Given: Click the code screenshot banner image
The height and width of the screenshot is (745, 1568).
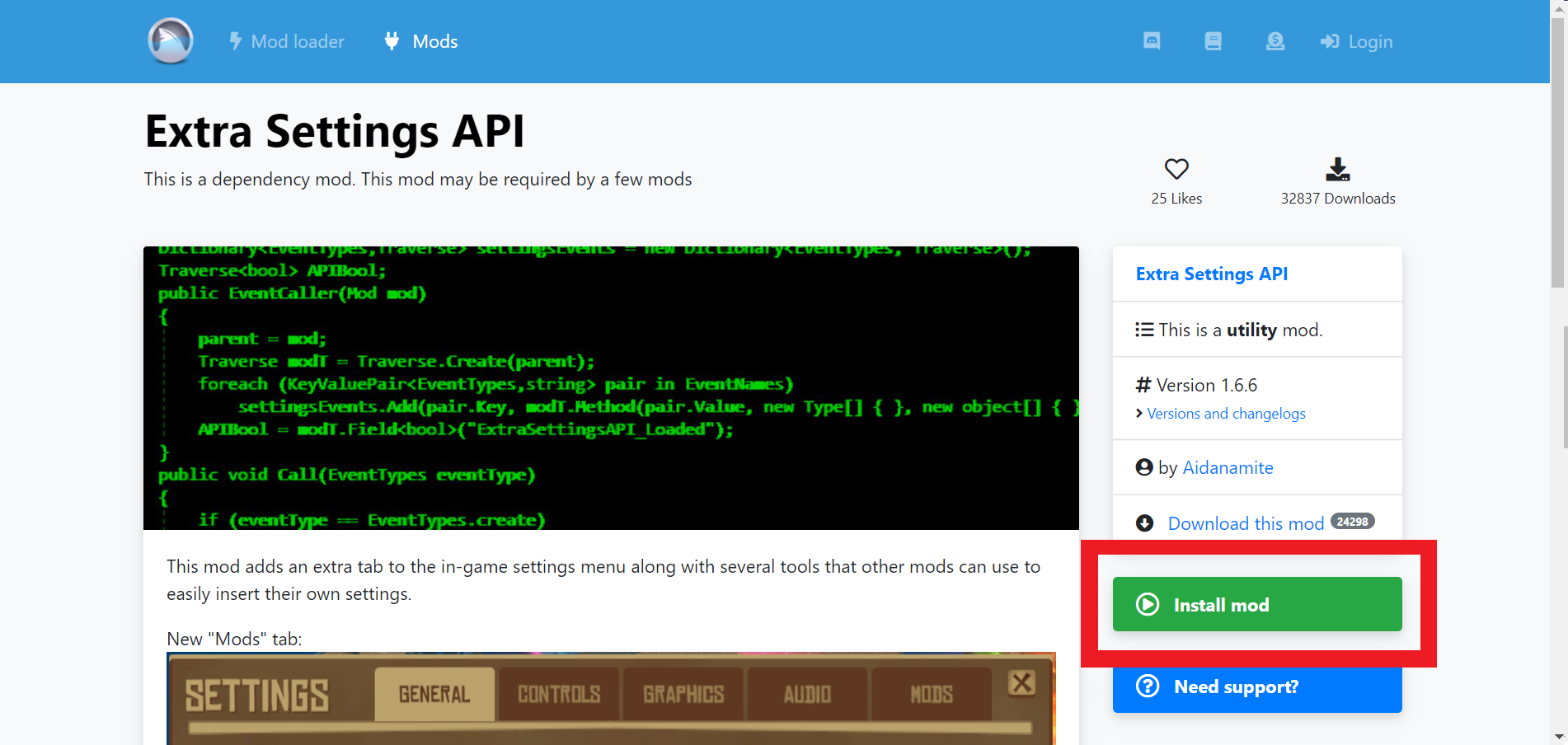Looking at the screenshot, I should click(611, 388).
